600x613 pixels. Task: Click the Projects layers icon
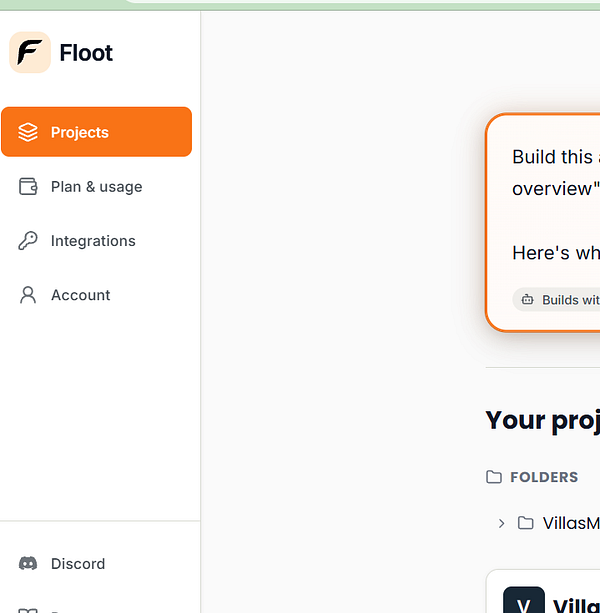point(28,132)
